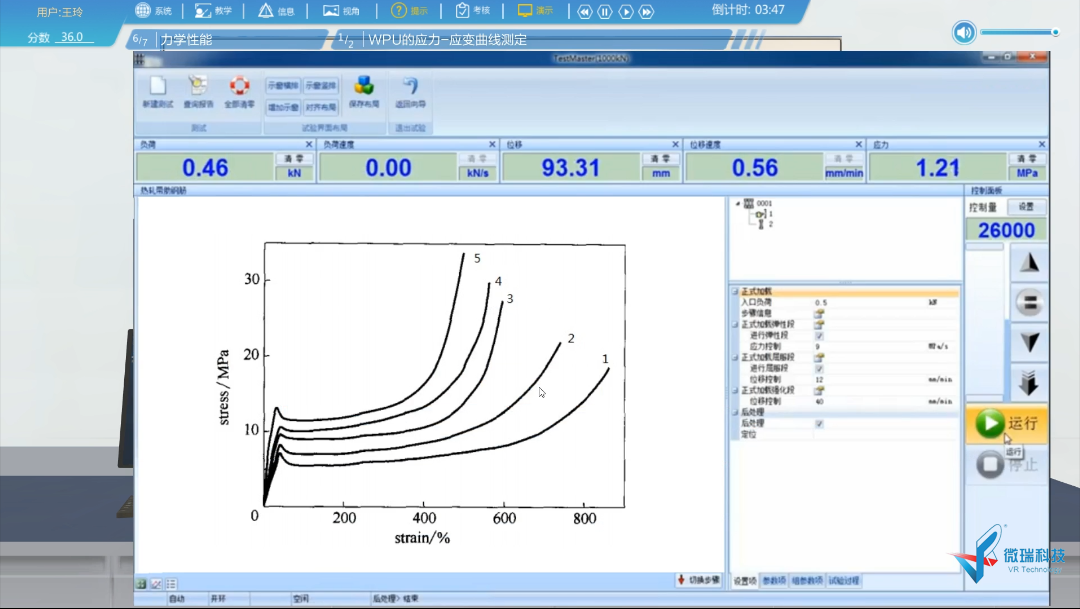Click the rewind playback button
This screenshot has height=609, width=1080.
coord(584,12)
